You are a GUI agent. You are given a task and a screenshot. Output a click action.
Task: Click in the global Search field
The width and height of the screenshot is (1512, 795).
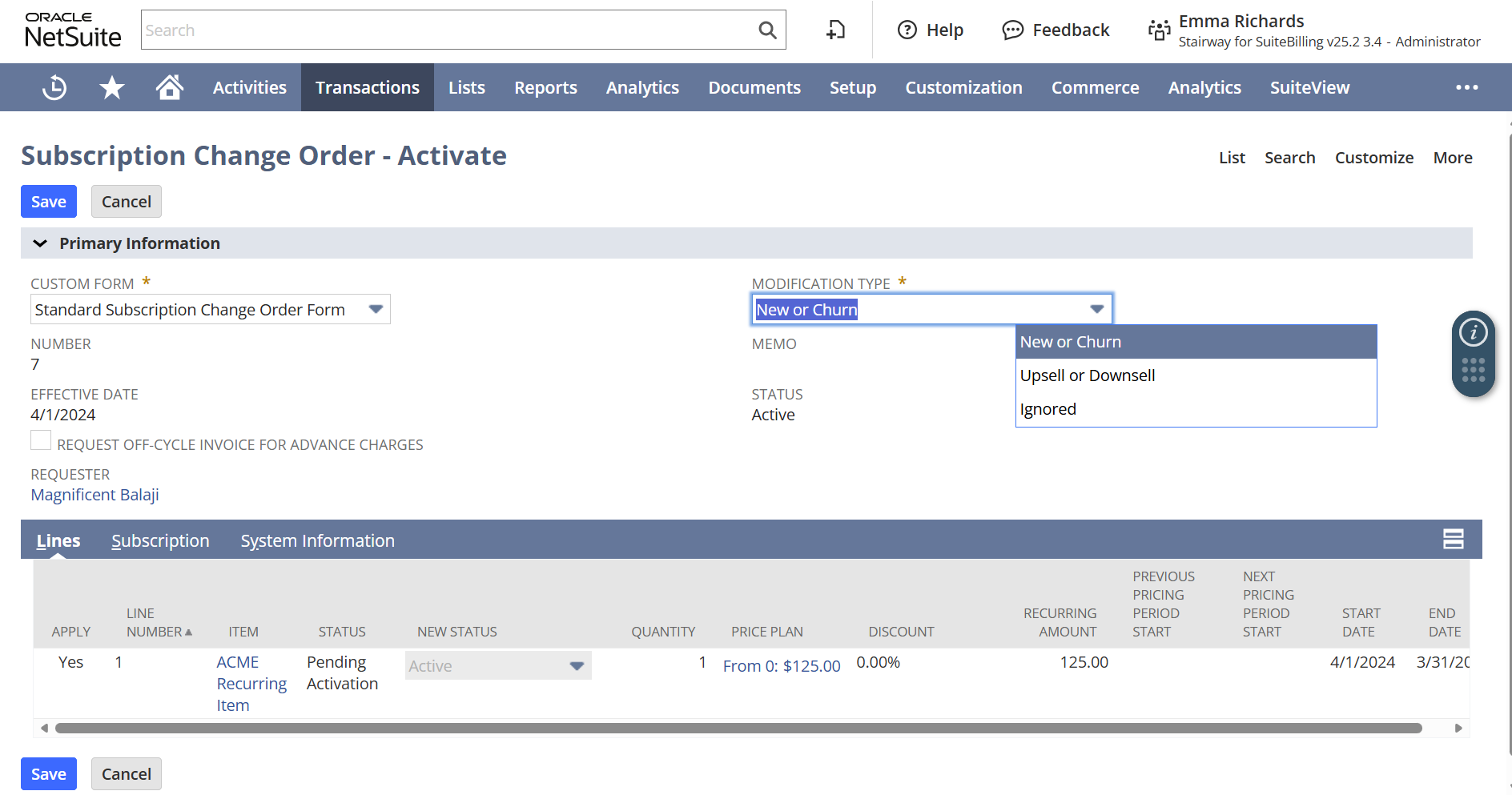pyautogui.click(x=448, y=30)
